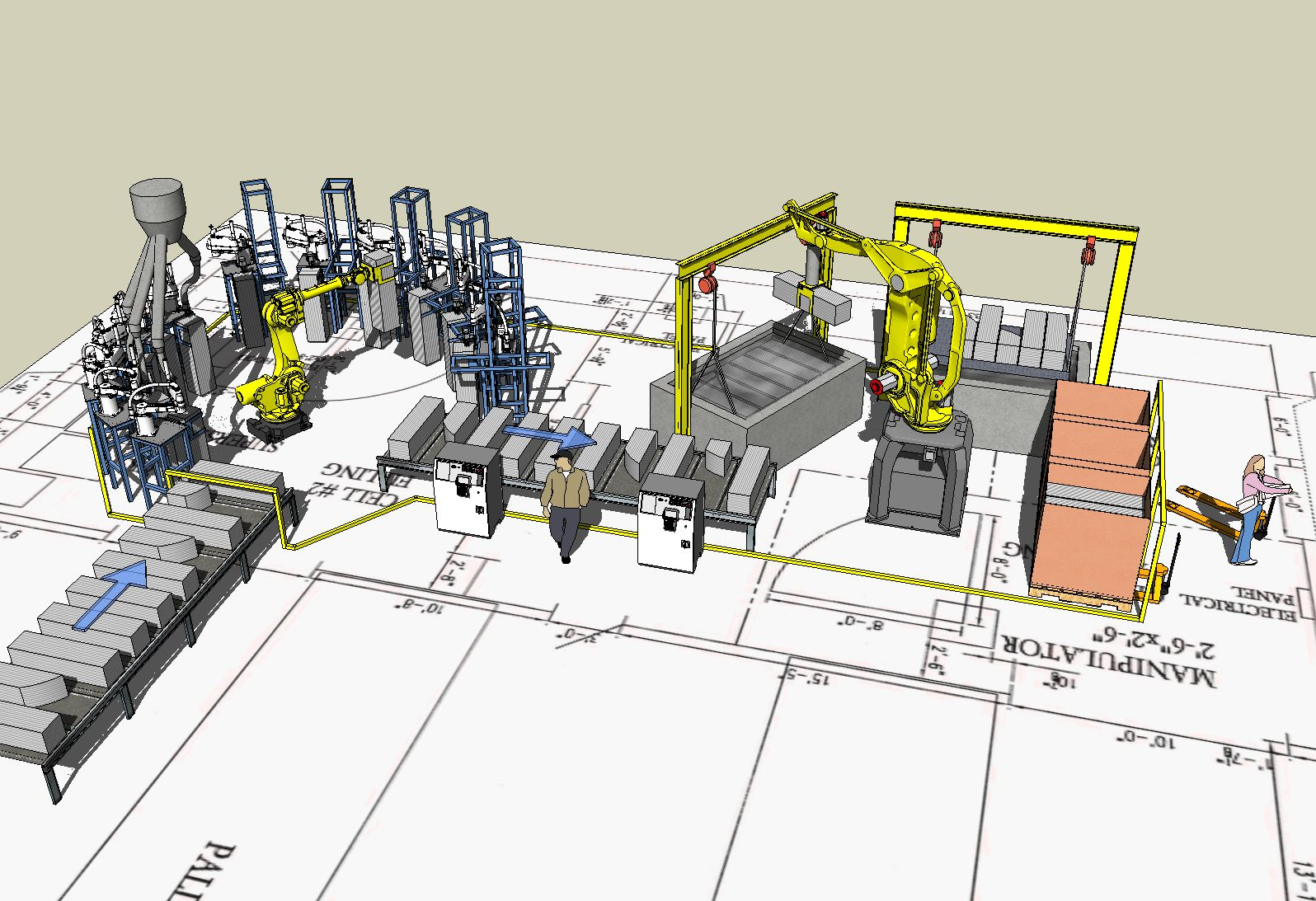This screenshot has height=901, width=1316.
Task: Select the left white control cabinet
Action: [466, 490]
